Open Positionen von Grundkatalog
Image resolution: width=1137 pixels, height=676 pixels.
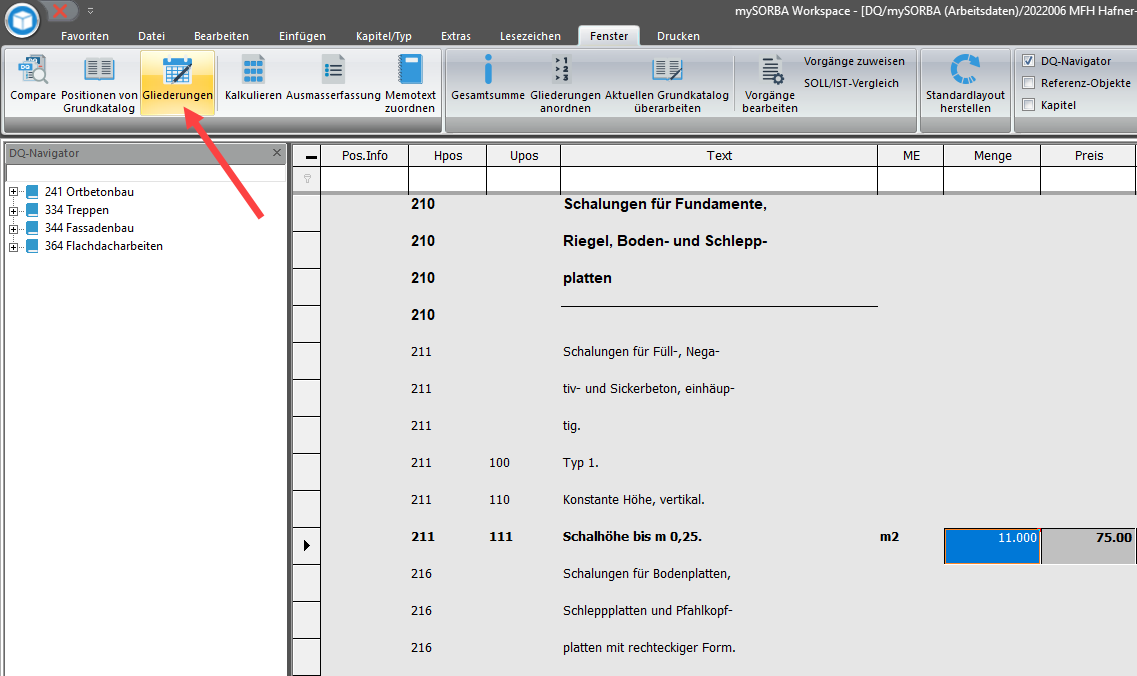point(99,83)
